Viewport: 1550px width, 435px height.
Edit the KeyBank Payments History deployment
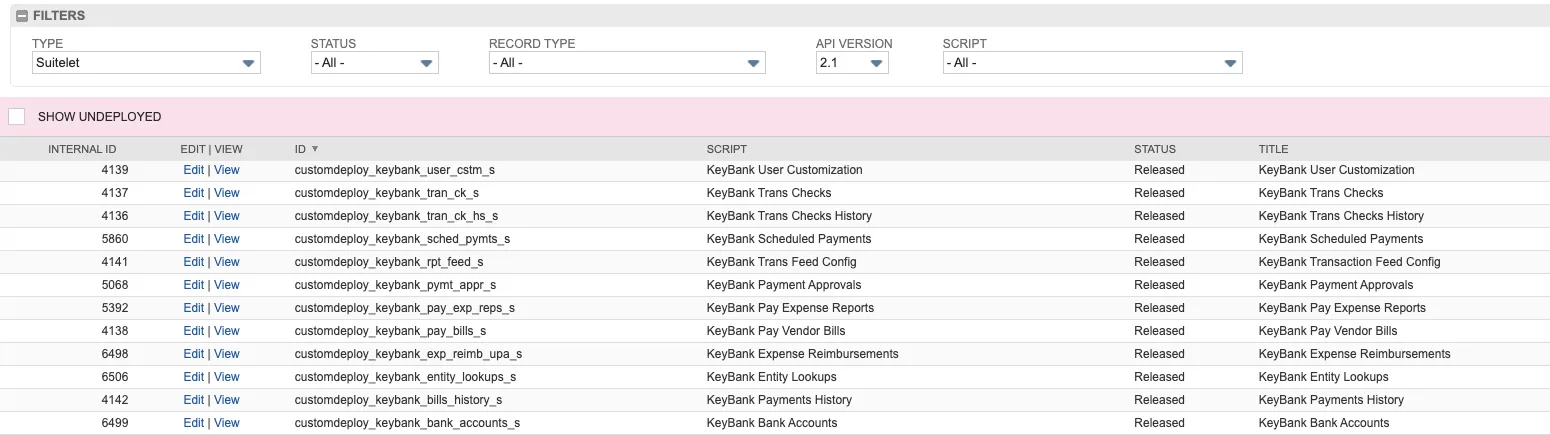tap(193, 400)
